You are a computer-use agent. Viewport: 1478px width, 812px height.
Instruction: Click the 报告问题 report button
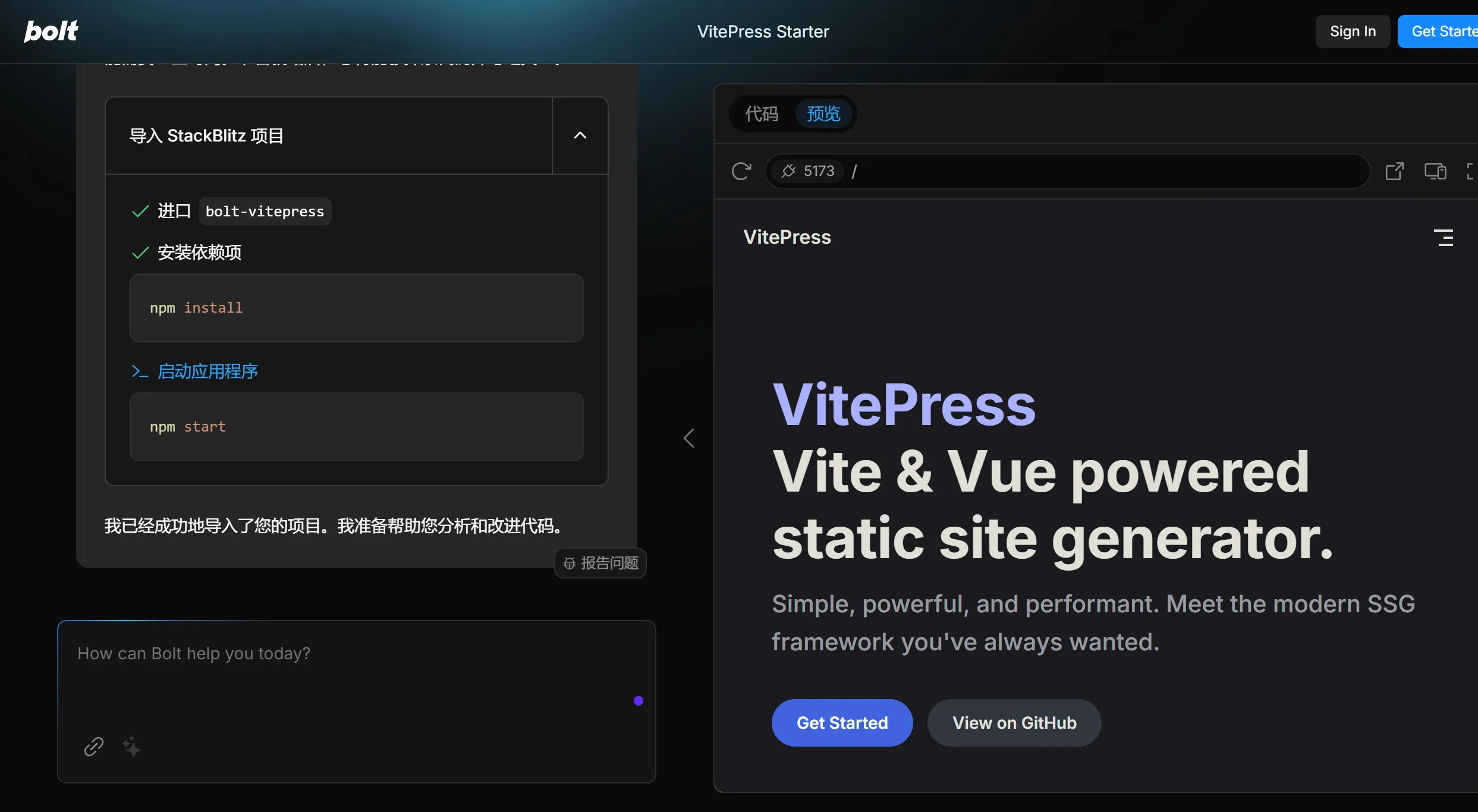600,563
